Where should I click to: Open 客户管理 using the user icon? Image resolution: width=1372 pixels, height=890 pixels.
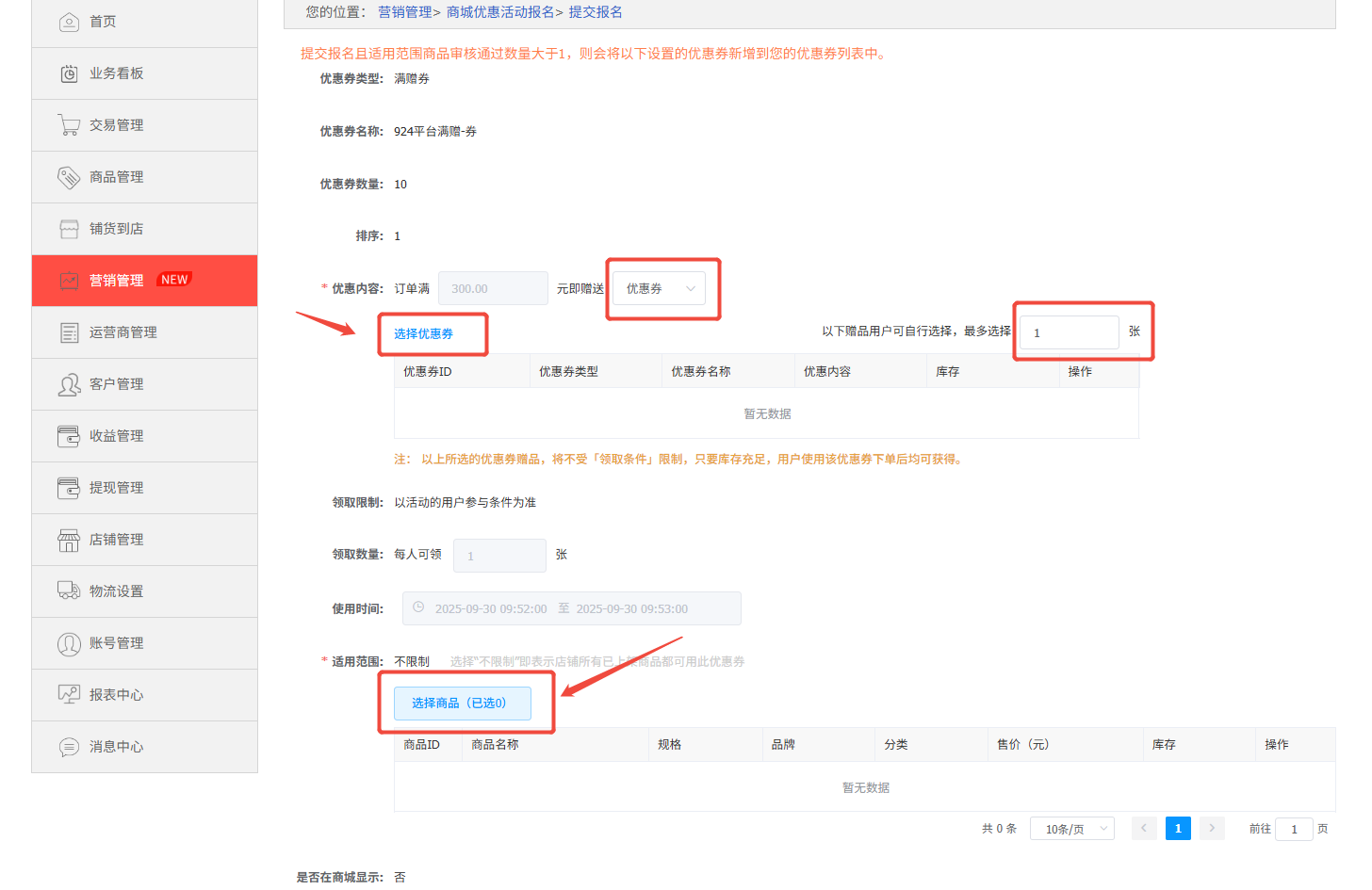69,383
